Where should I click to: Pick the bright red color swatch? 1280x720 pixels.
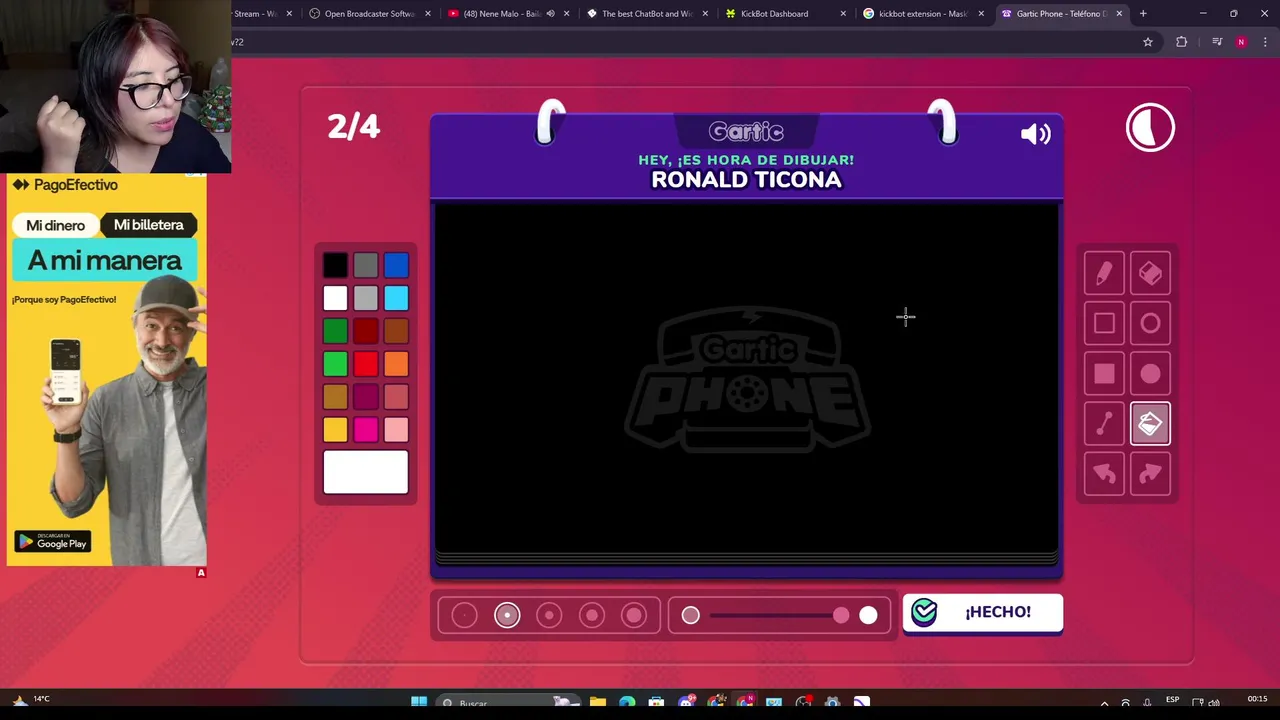366,364
